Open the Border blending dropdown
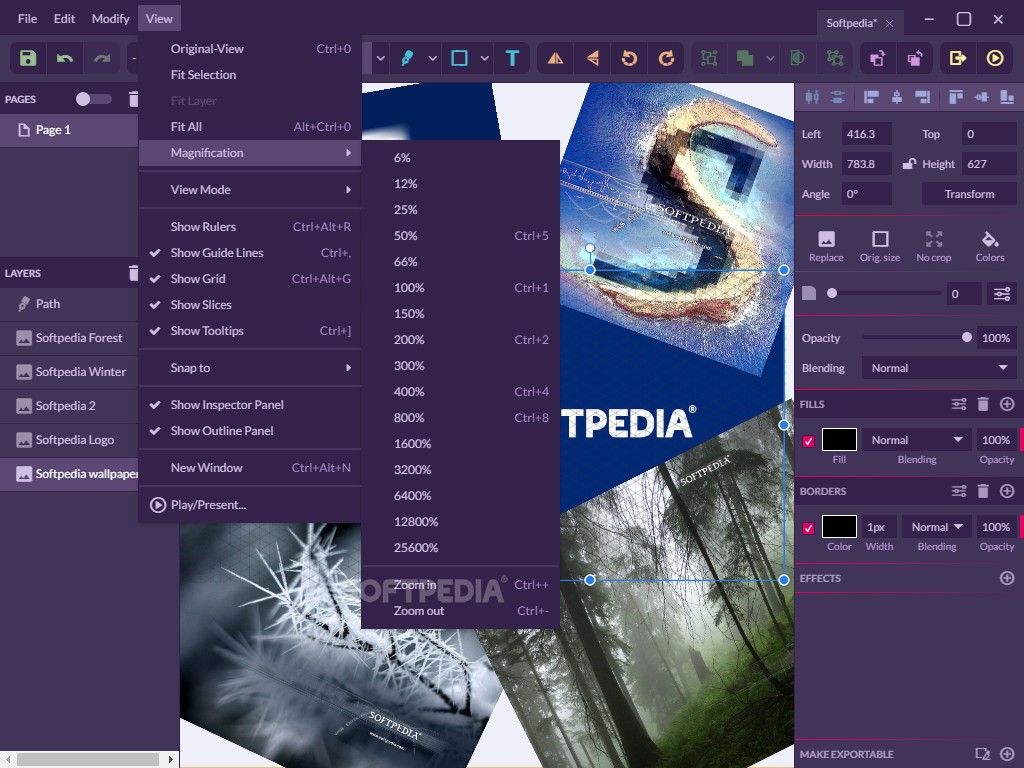Viewport: 1024px width, 768px height. click(936, 527)
